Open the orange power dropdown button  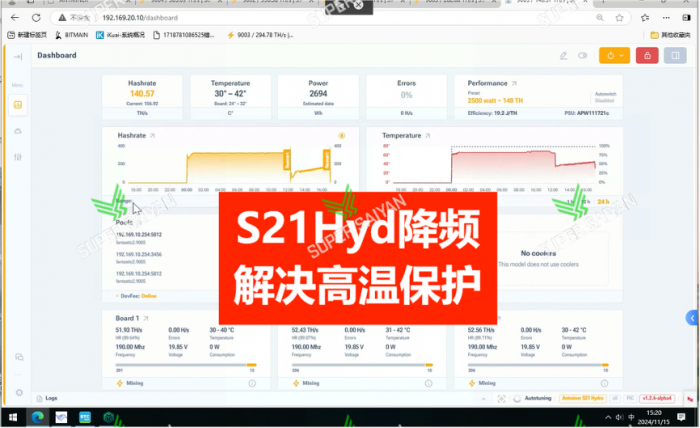click(614, 56)
